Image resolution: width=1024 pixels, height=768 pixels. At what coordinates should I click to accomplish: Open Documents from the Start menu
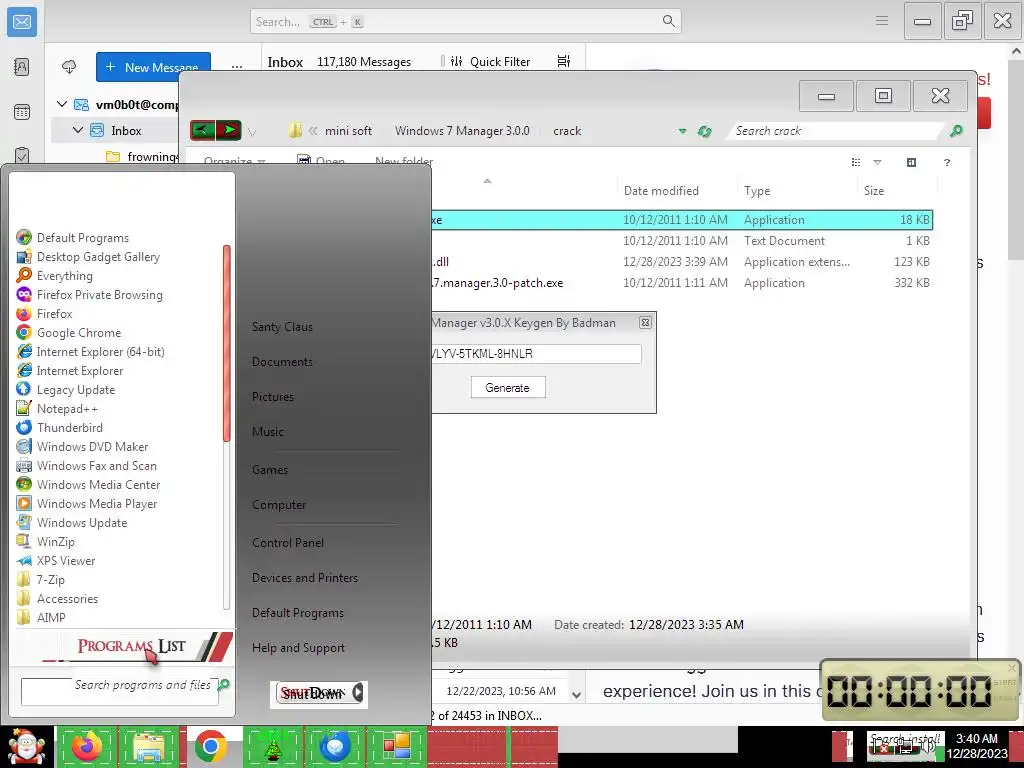[282, 362]
